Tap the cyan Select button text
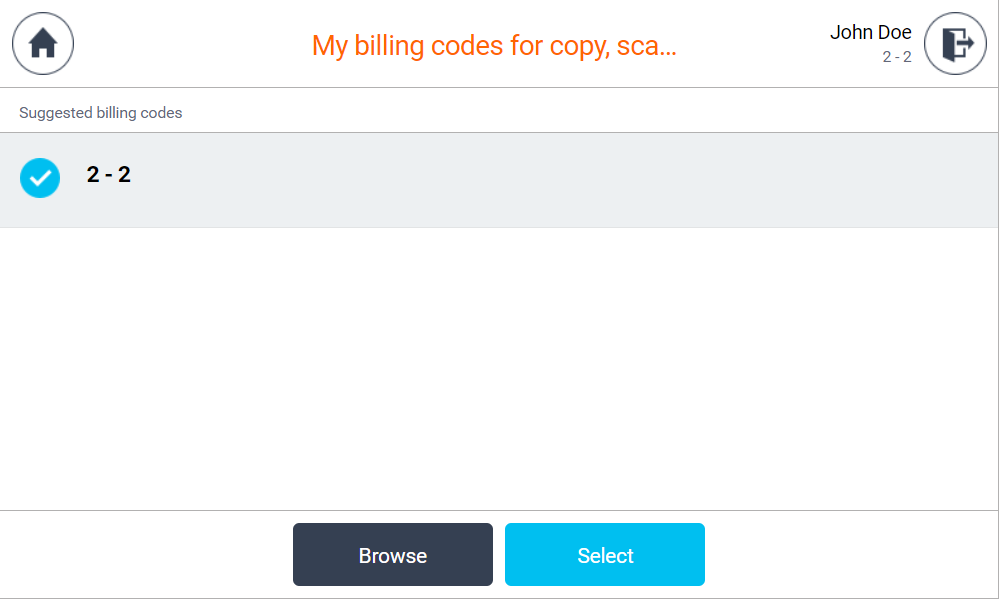The image size is (999, 599). tap(605, 556)
